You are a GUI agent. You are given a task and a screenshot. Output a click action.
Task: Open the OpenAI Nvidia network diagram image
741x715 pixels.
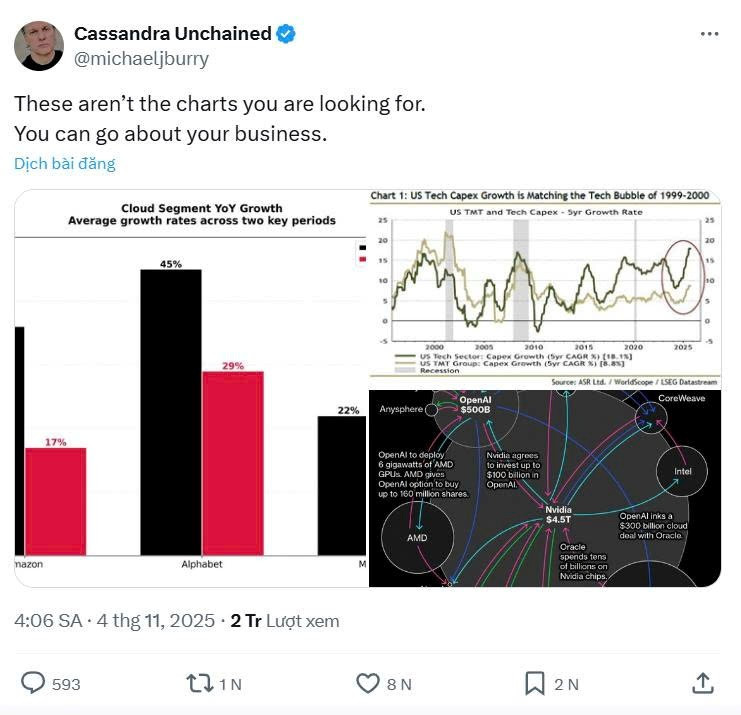click(544, 488)
